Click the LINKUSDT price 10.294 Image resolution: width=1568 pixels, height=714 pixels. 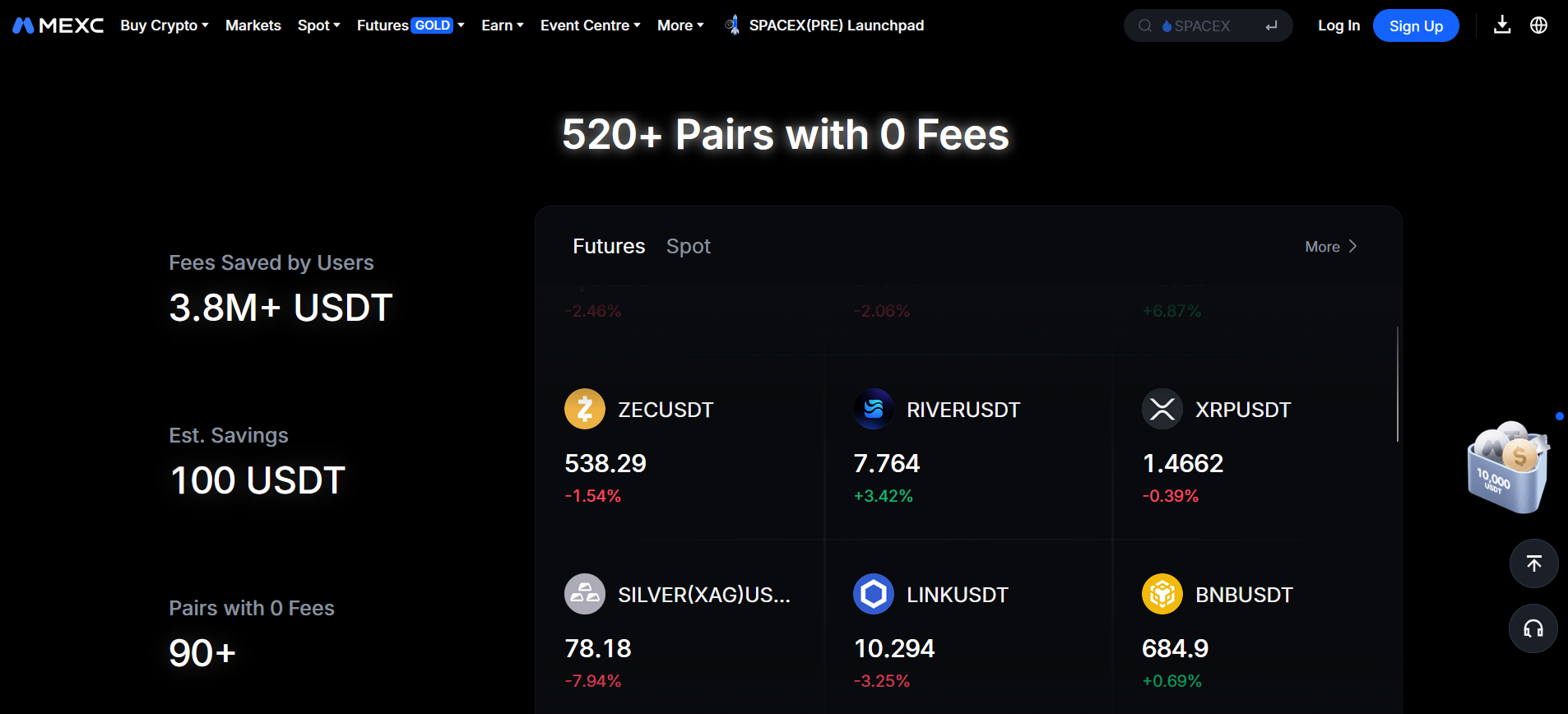(x=894, y=648)
